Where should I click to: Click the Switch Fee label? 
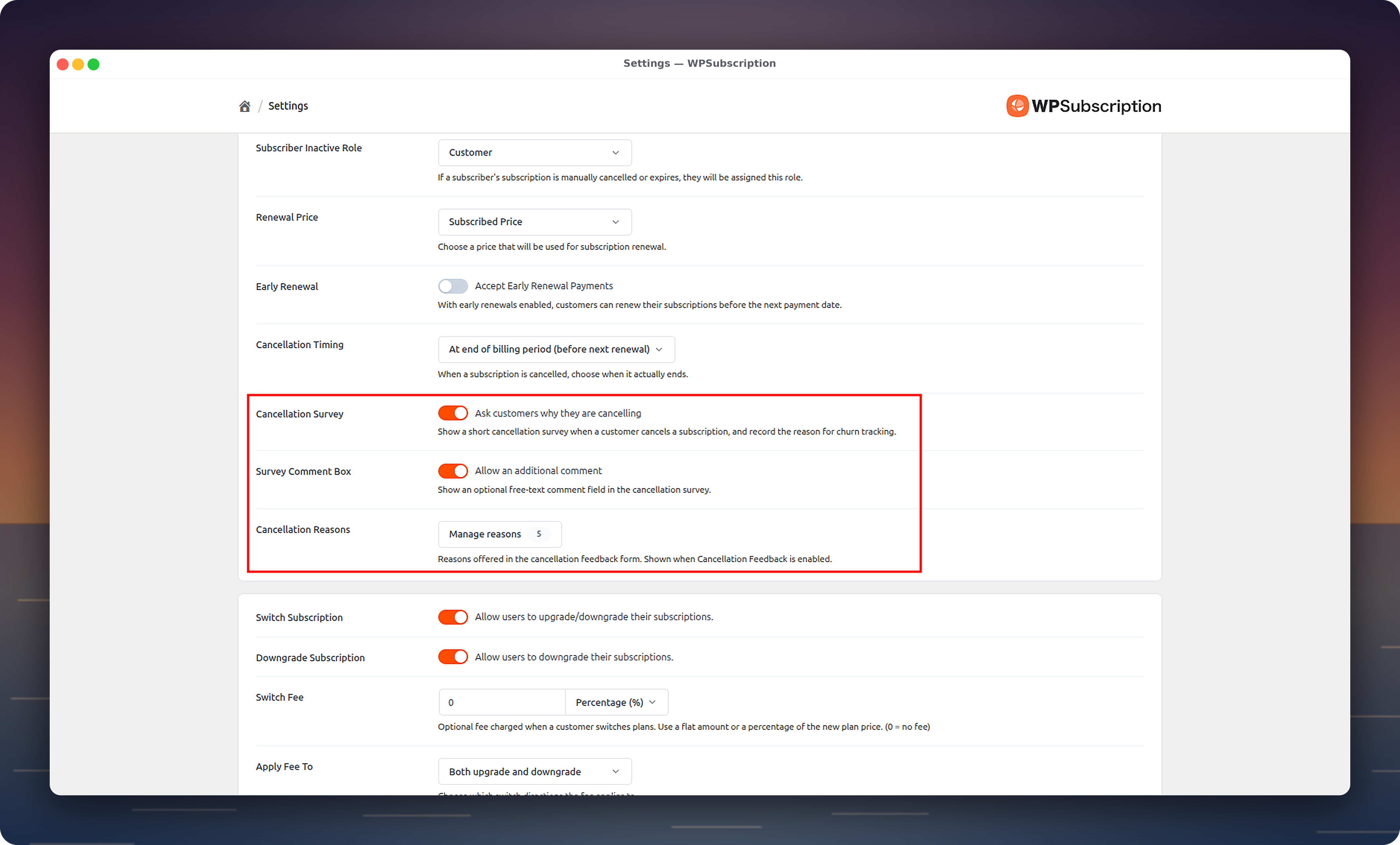[x=280, y=697]
